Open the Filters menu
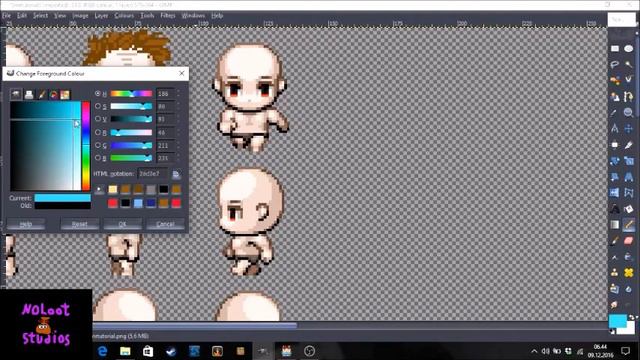Image resolution: width=640 pixels, height=360 pixels. [167, 16]
